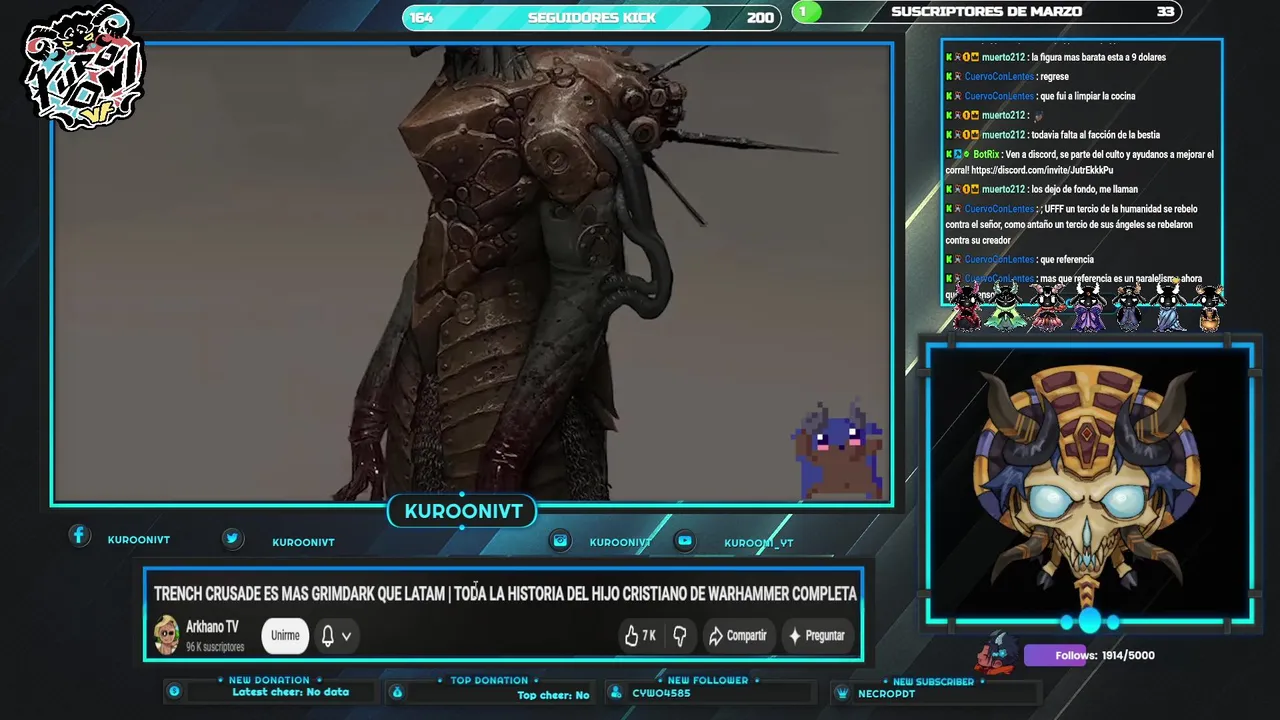
Task: Click the skull mask avatar in webcam frame
Action: tap(1088, 487)
